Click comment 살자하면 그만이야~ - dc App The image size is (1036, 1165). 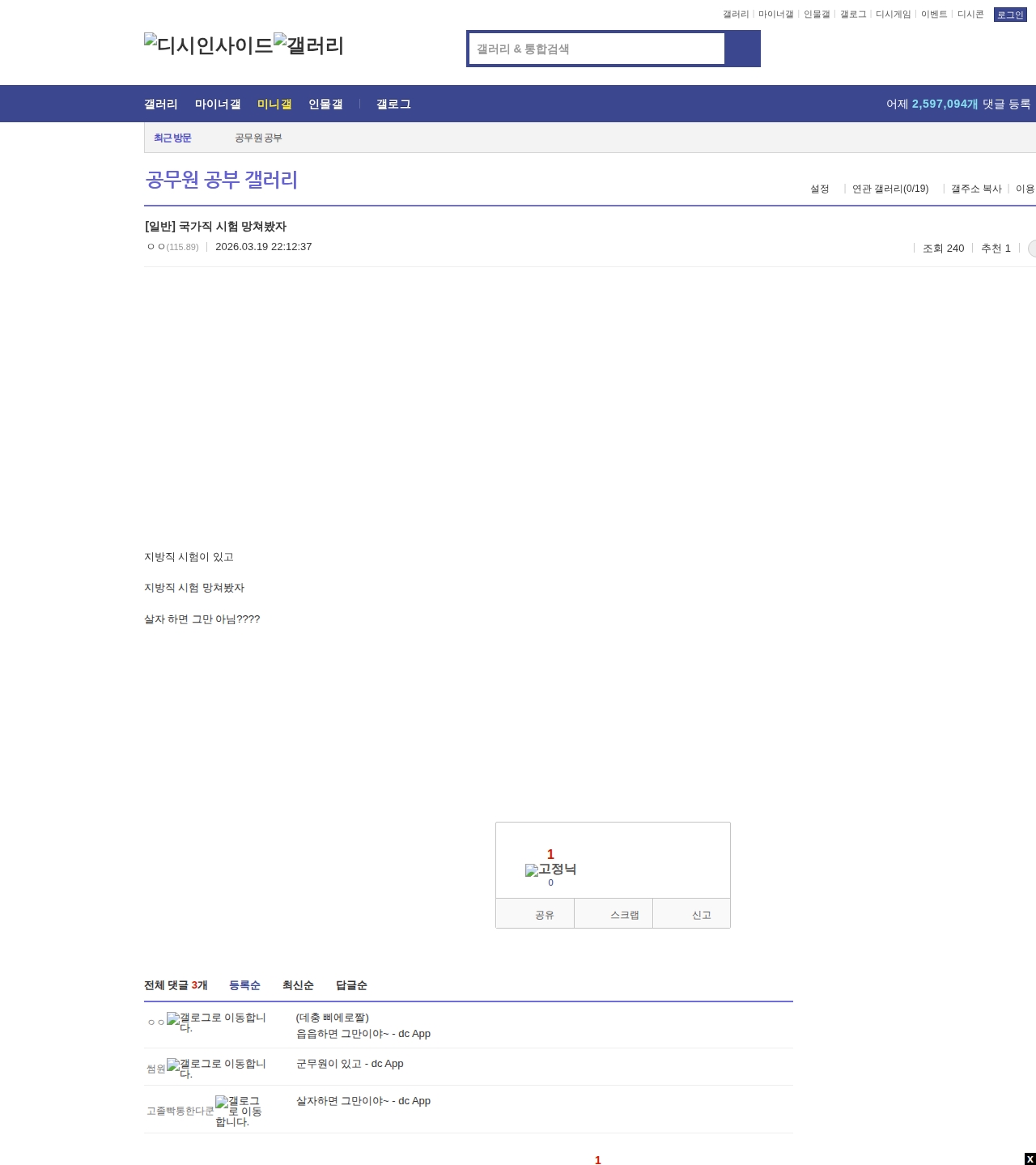[x=363, y=1101]
